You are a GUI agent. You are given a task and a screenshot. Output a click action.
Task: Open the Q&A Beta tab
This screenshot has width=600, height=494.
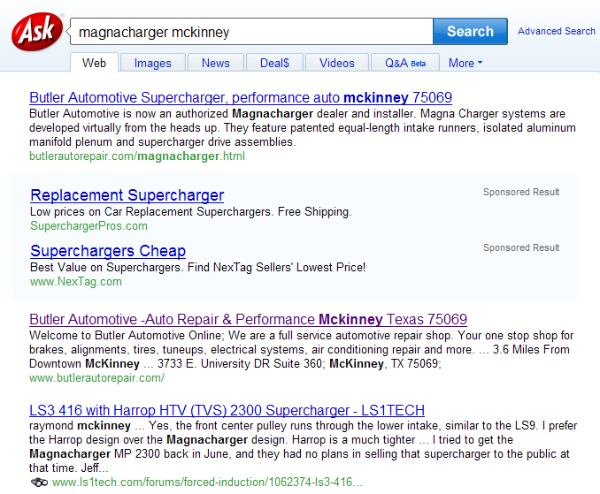(405, 63)
